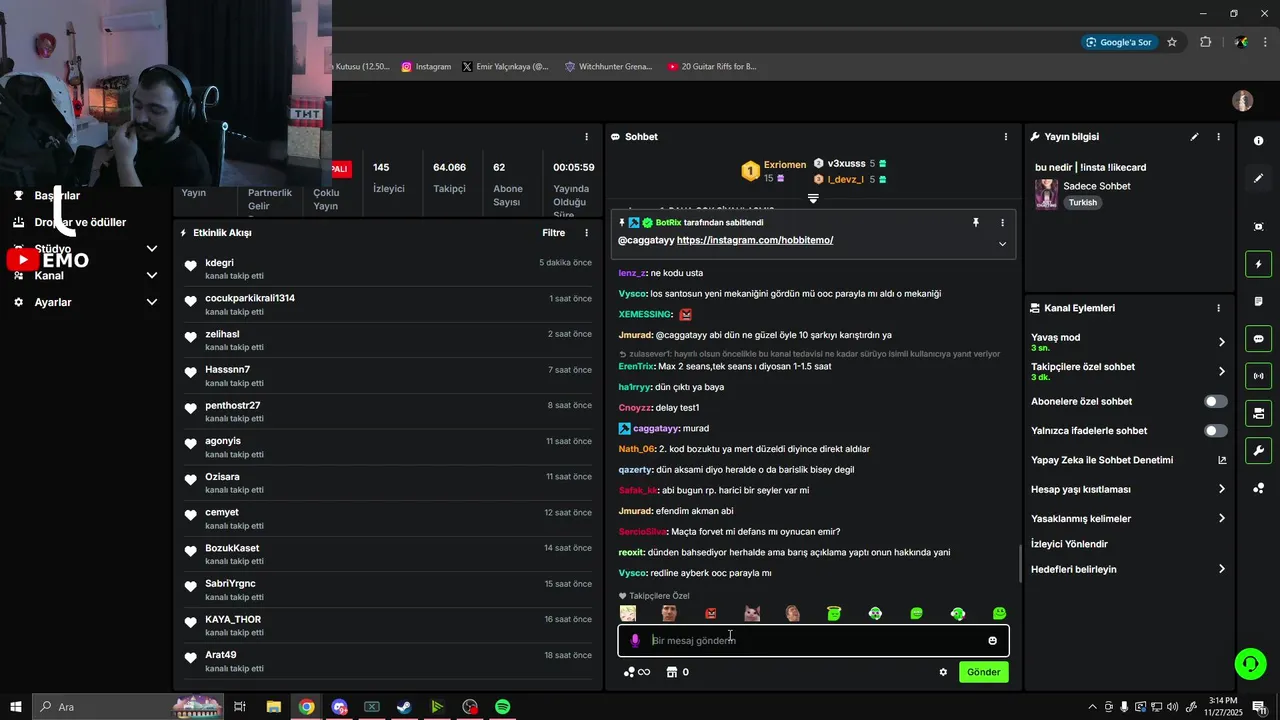This screenshot has height=720, width=1280.
Task: Open the info icon in the right sidebar
Action: coord(1259,141)
